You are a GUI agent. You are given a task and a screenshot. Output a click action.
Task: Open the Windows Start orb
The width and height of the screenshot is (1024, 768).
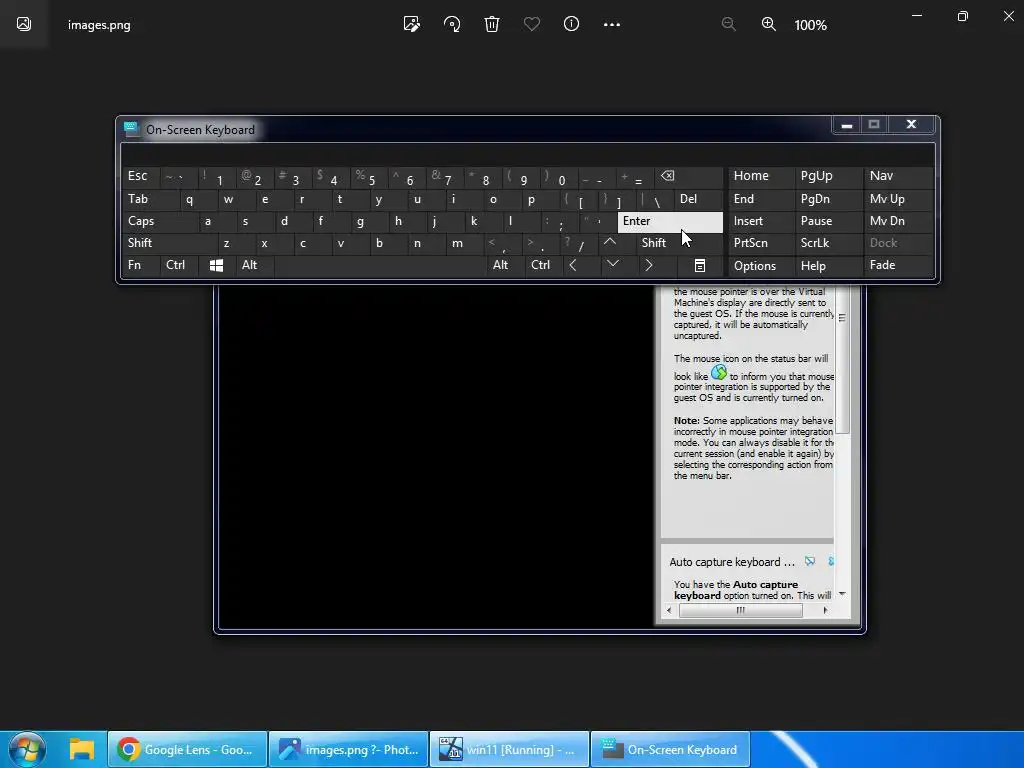click(x=27, y=749)
